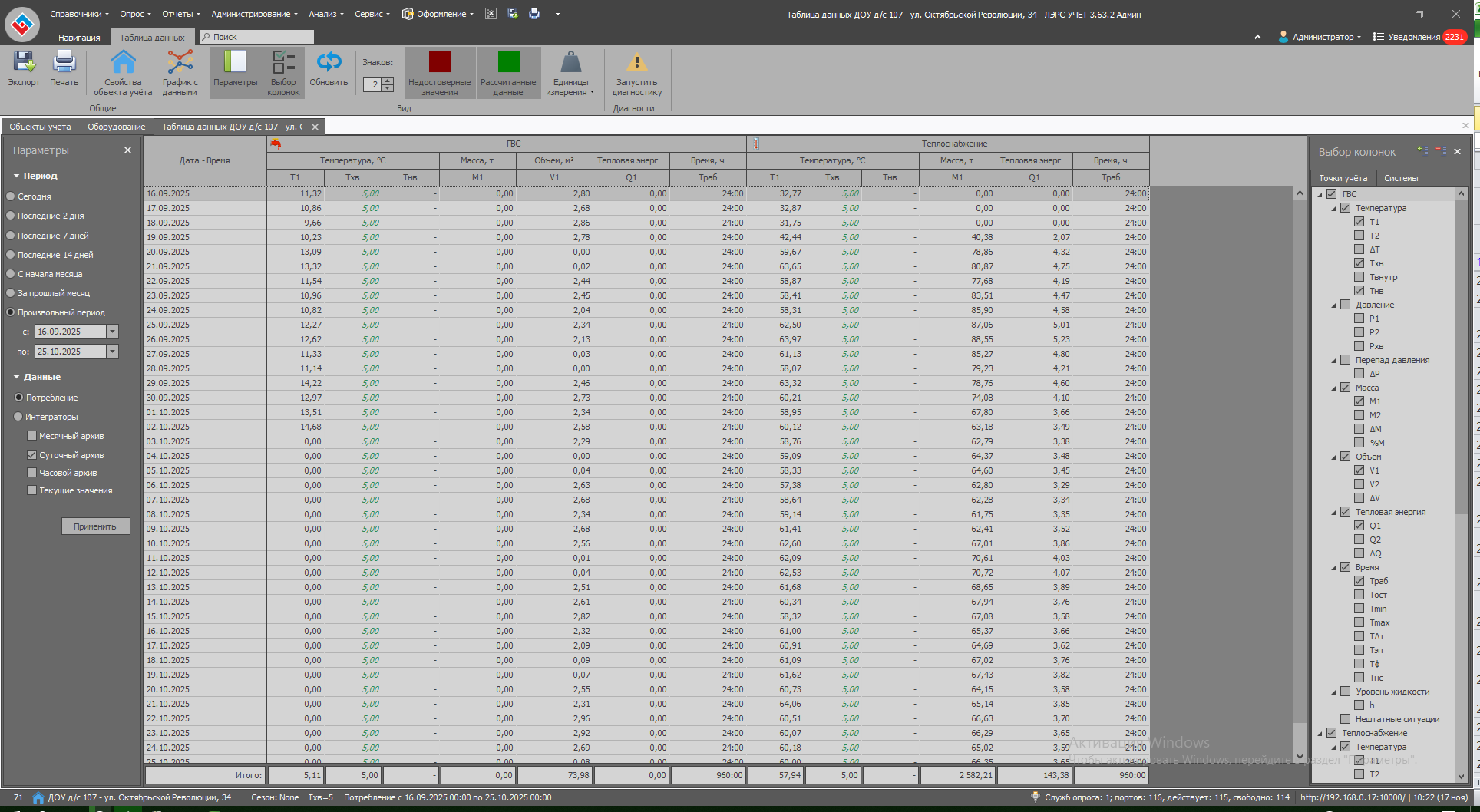Click red Недостоверные значения color swatch
This screenshot has height=812, width=1480.
pos(440,61)
